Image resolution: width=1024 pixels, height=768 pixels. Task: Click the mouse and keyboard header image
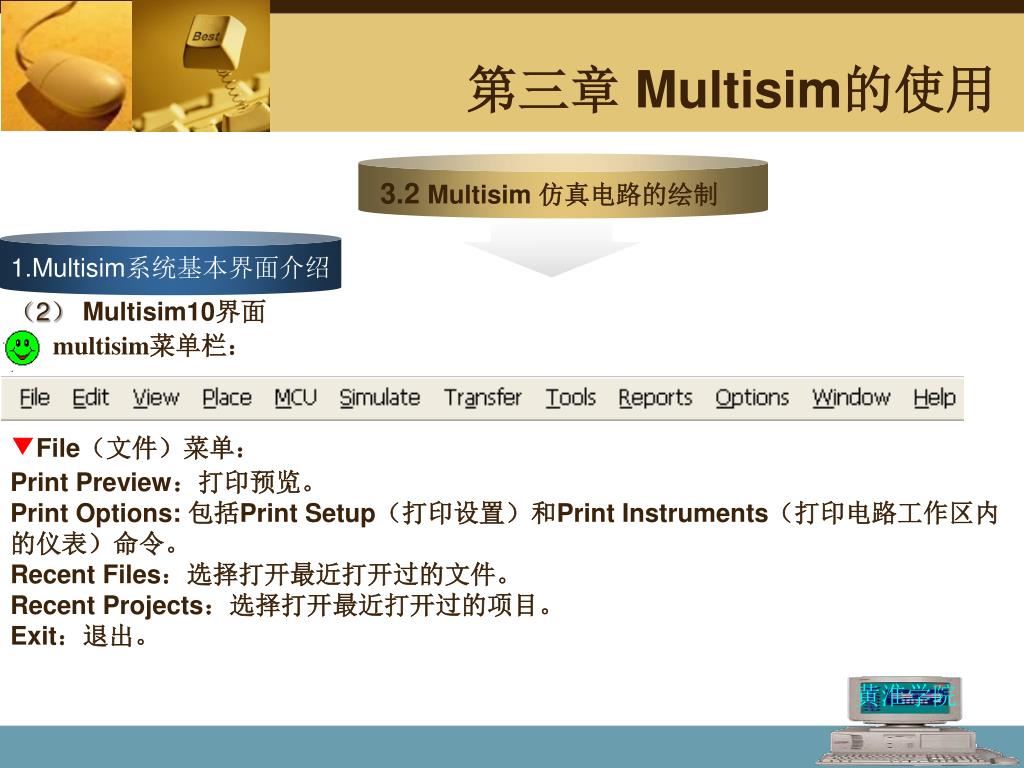135,65
